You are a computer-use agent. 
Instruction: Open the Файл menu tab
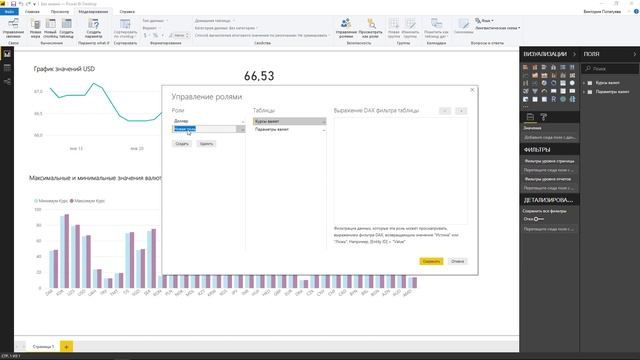[9, 11]
